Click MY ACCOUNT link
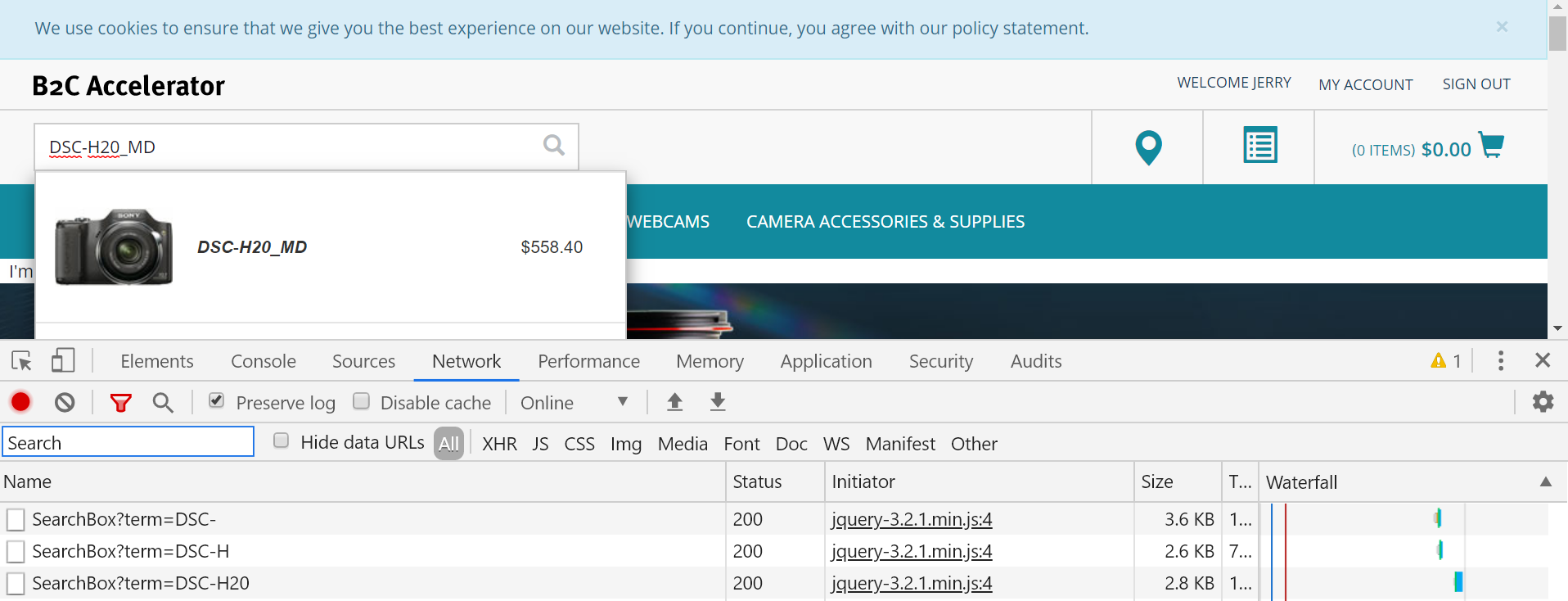The height and width of the screenshot is (601, 1568). 1365,84
